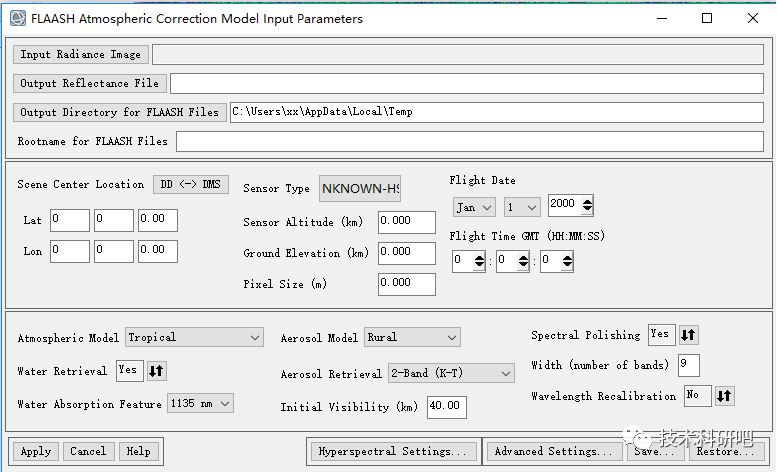778x472 pixels.
Task: Click the Rootname for FLAASH Files field
Action: pos(470,141)
